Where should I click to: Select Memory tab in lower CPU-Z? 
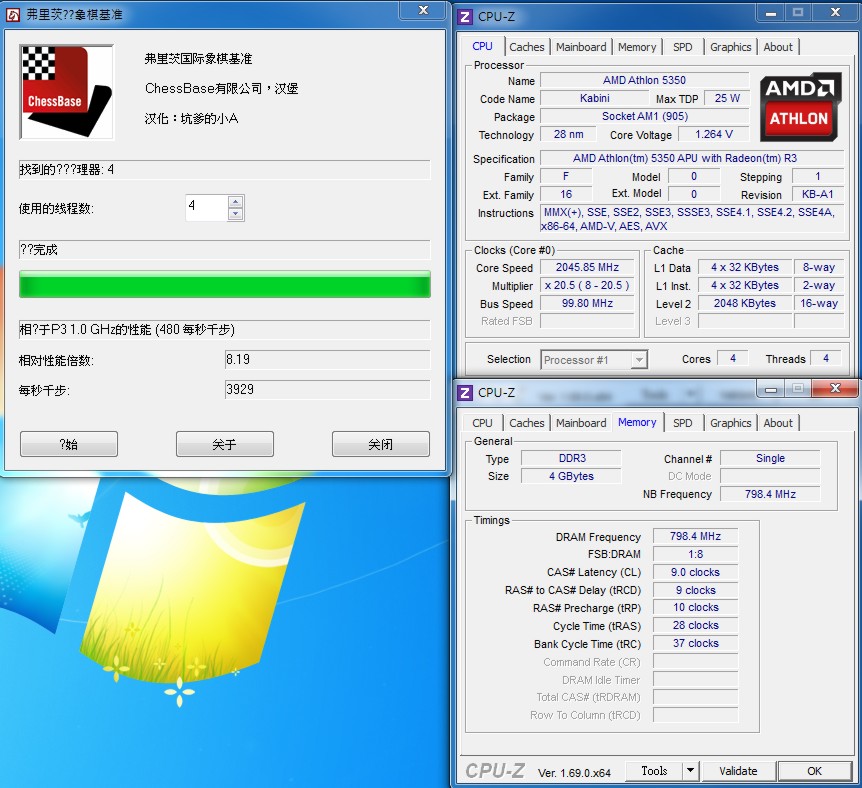(x=637, y=422)
